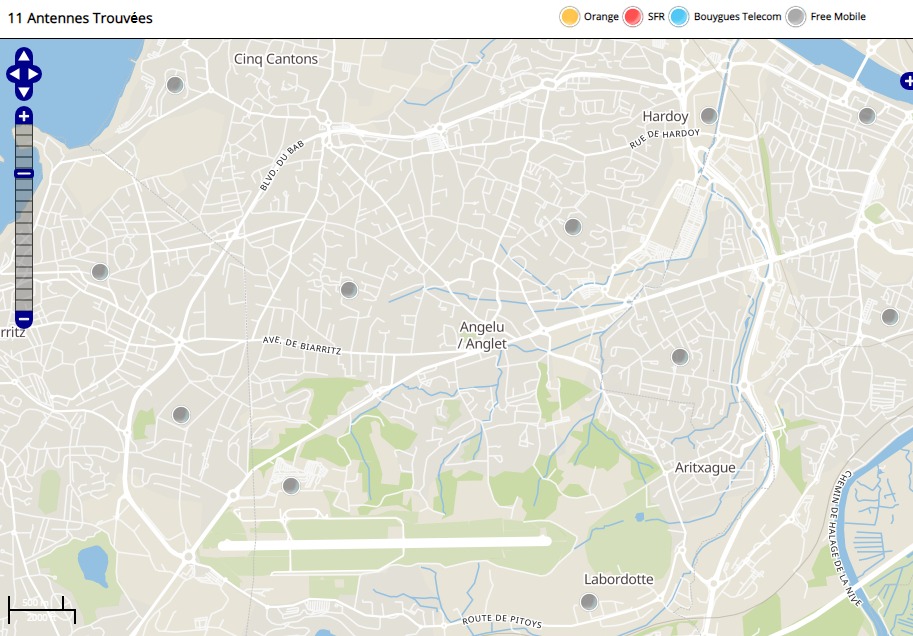This screenshot has height=636, width=913.
Task: Pan the map up with the arrow
Action: click(24, 56)
